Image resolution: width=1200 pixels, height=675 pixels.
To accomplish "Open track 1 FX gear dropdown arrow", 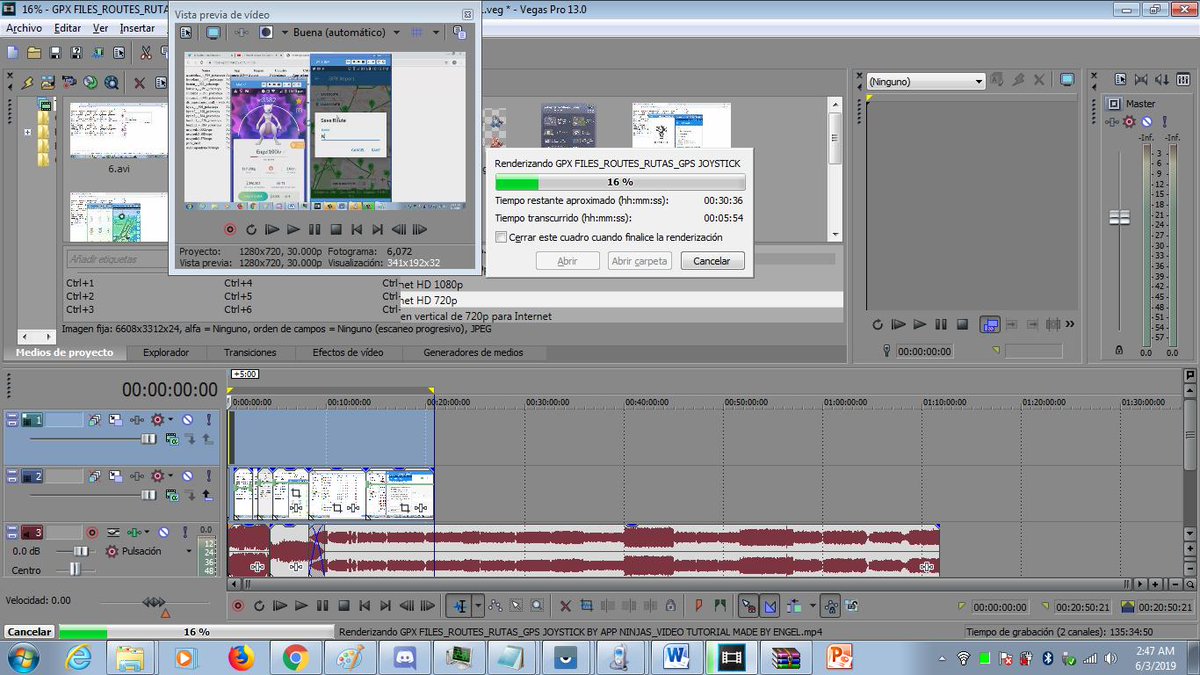I will [x=170, y=420].
